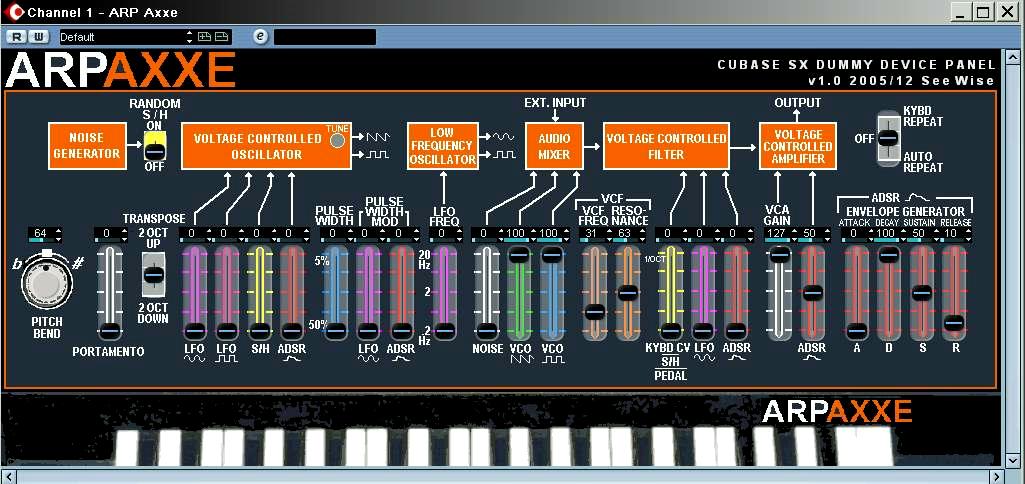Viewport: 1025px width, 484px height.
Task: Click the AUDIO MIXER block label
Action: tap(554, 146)
